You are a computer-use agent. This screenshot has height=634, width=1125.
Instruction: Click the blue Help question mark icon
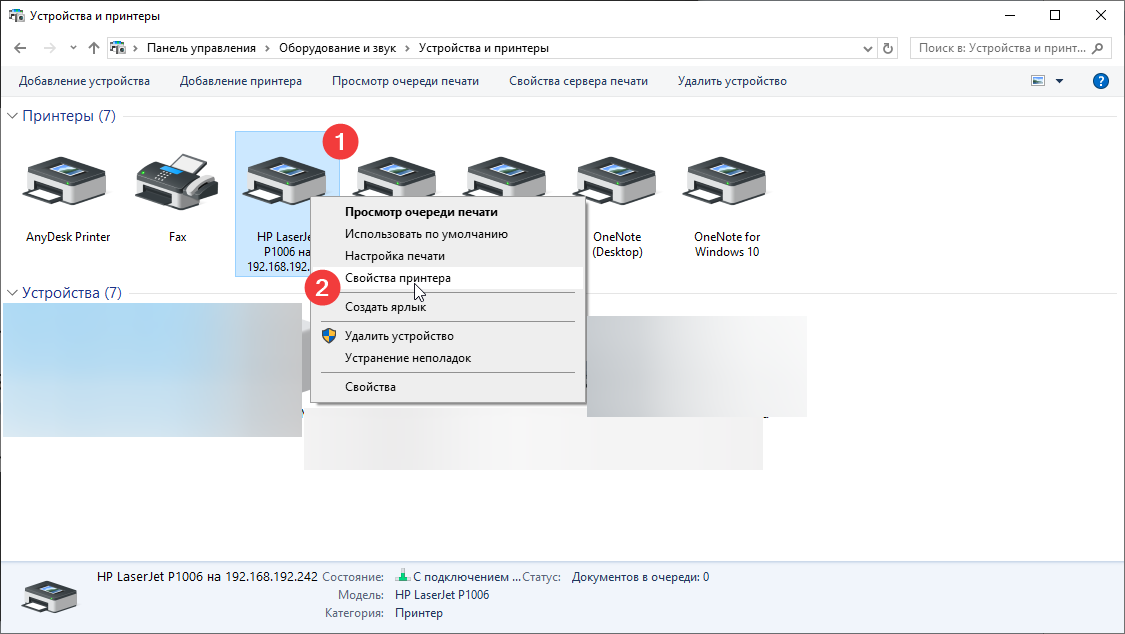click(x=1101, y=81)
